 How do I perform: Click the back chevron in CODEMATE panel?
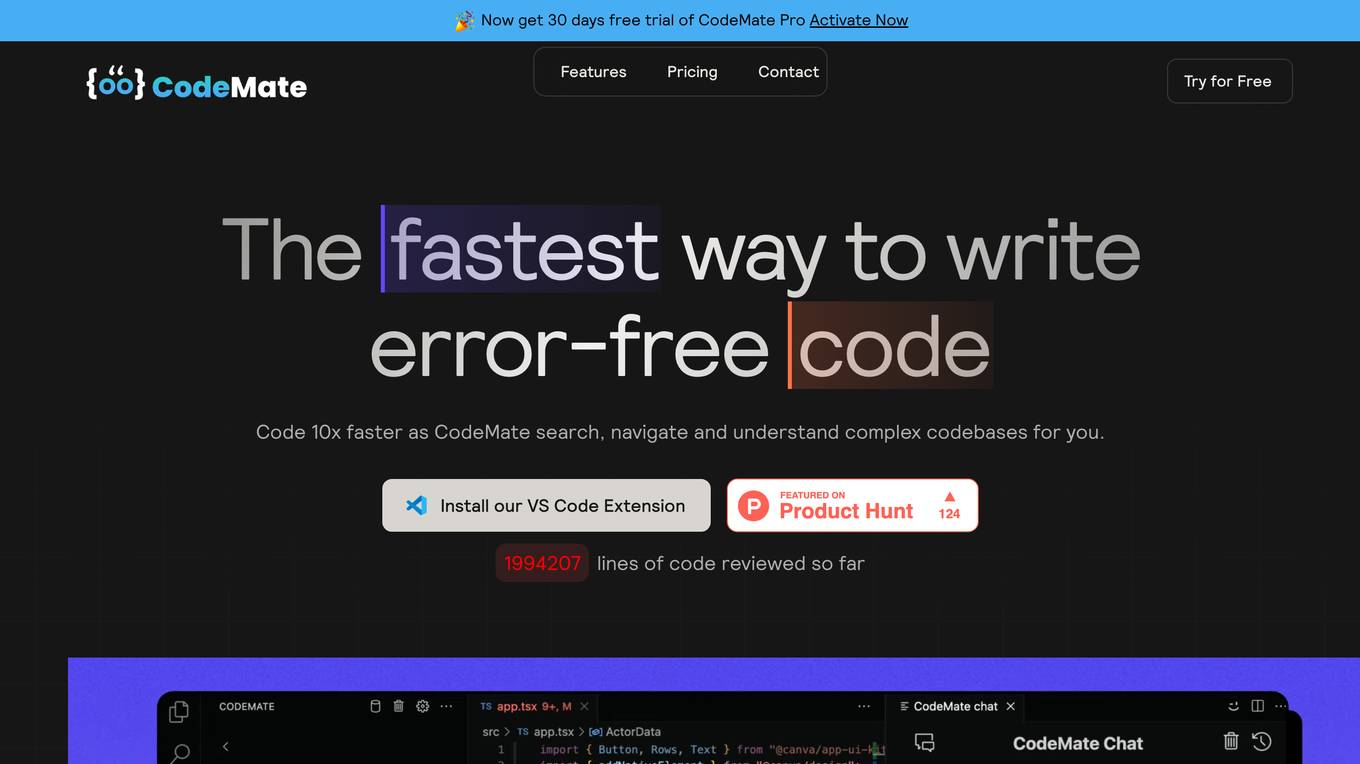[225, 746]
